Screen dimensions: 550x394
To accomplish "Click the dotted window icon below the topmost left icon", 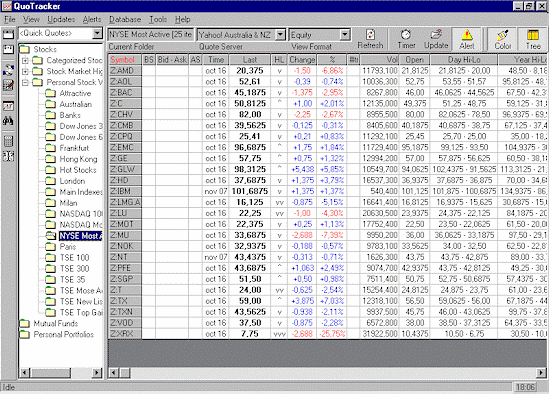I will (8, 49).
